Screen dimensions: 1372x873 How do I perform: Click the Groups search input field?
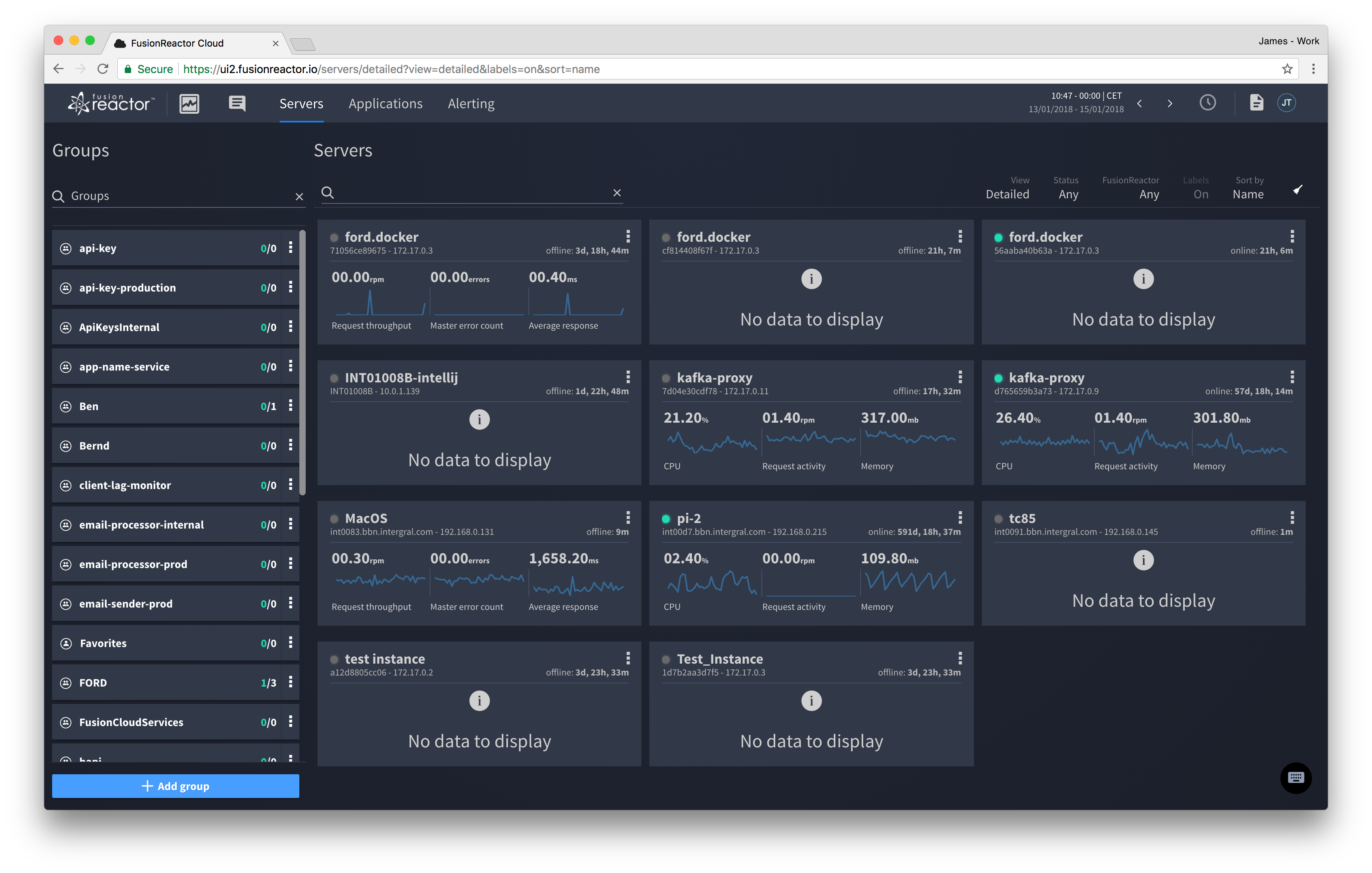coord(179,196)
